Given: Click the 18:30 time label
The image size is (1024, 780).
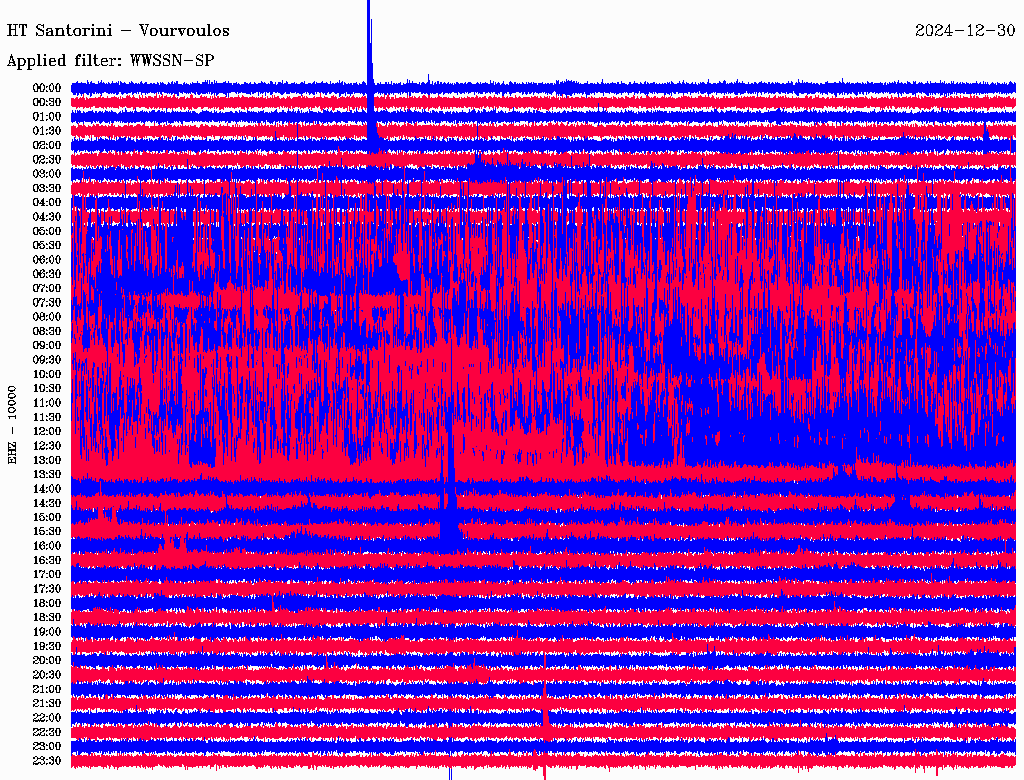Looking at the screenshot, I should 47,617.
